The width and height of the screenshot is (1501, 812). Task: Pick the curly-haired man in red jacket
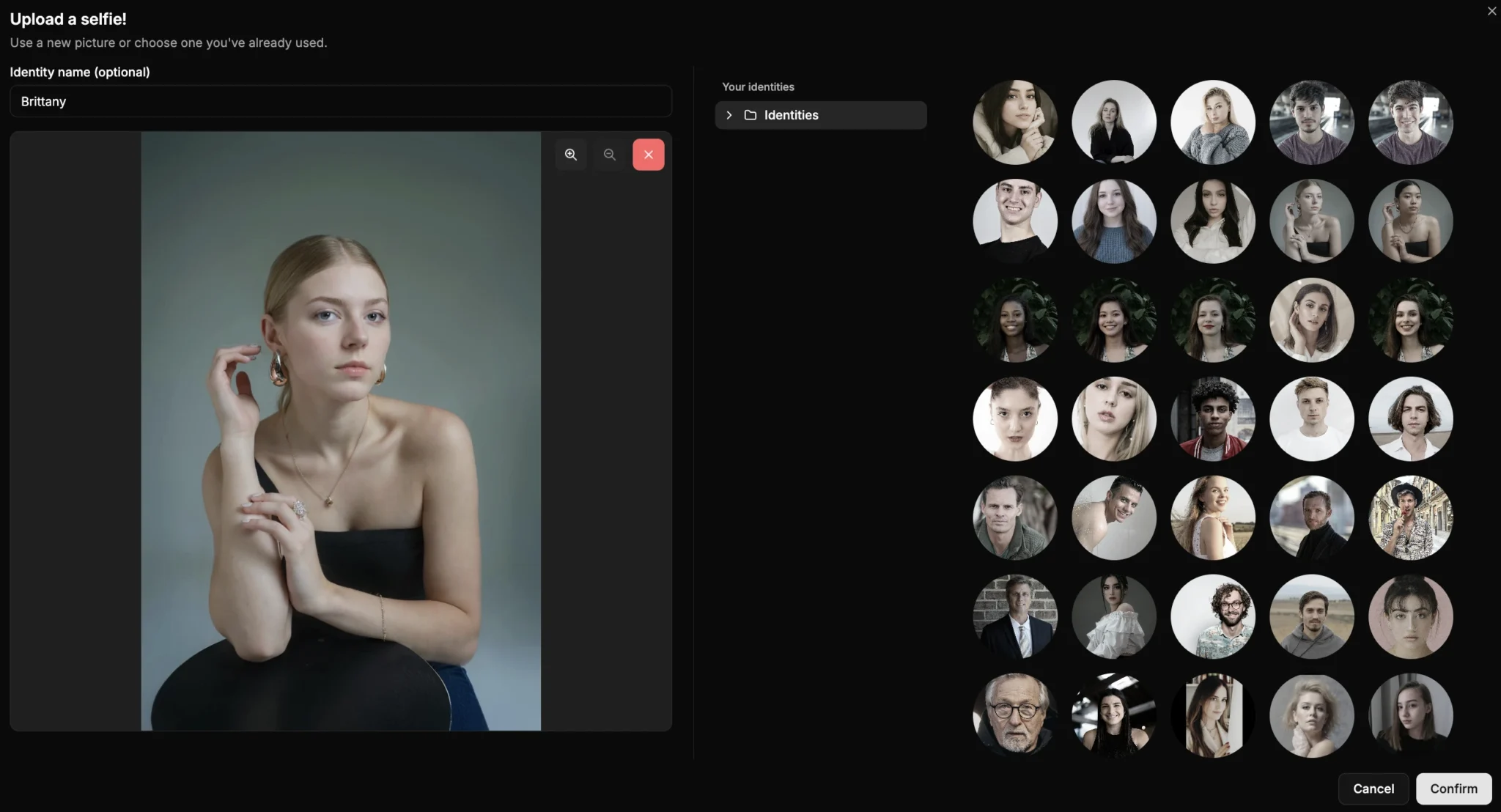coord(1212,418)
